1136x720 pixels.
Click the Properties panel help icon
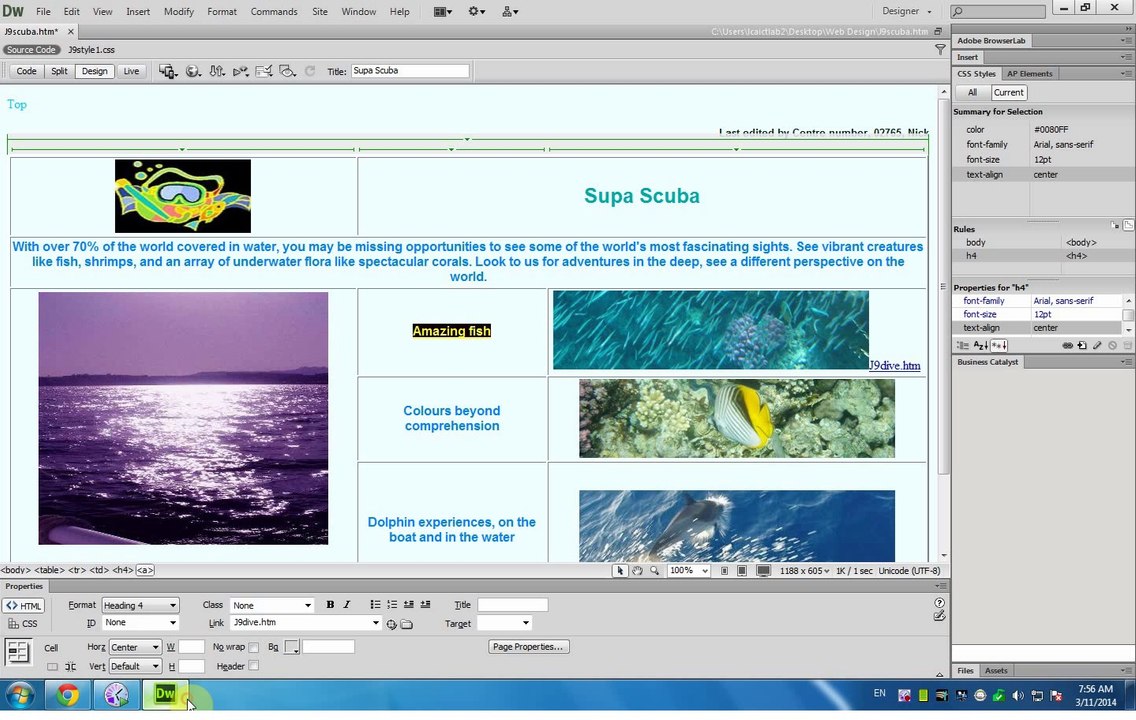[x=940, y=603]
